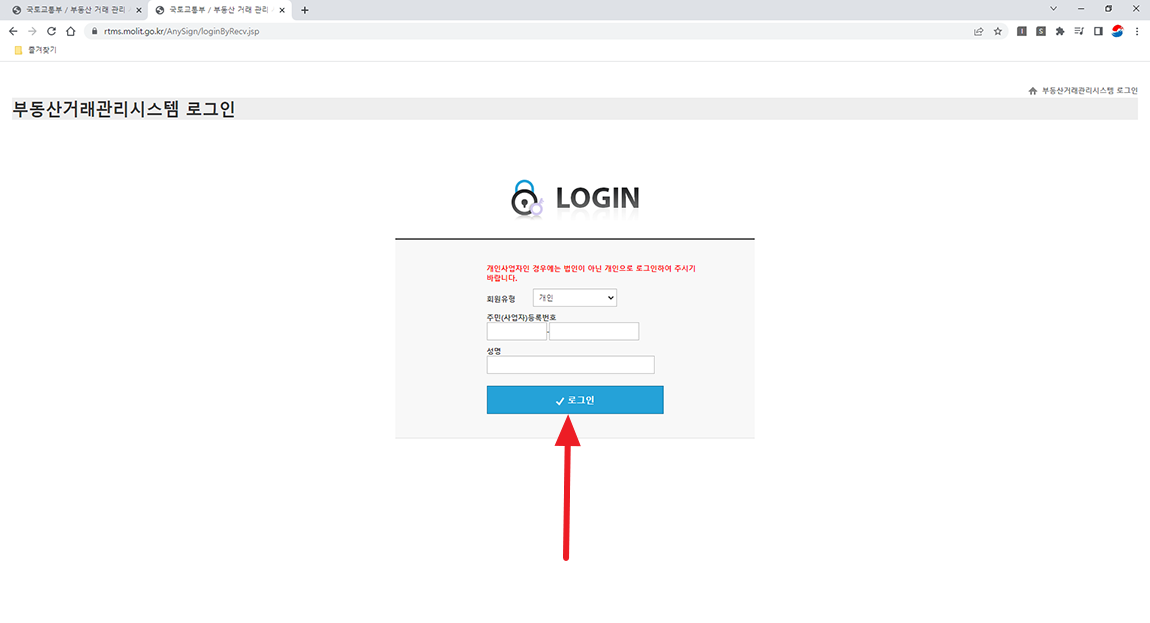Open the 즐겨찾기 bookmarks folder
This screenshot has width=1150, height=623.
[x=35, y=50]
